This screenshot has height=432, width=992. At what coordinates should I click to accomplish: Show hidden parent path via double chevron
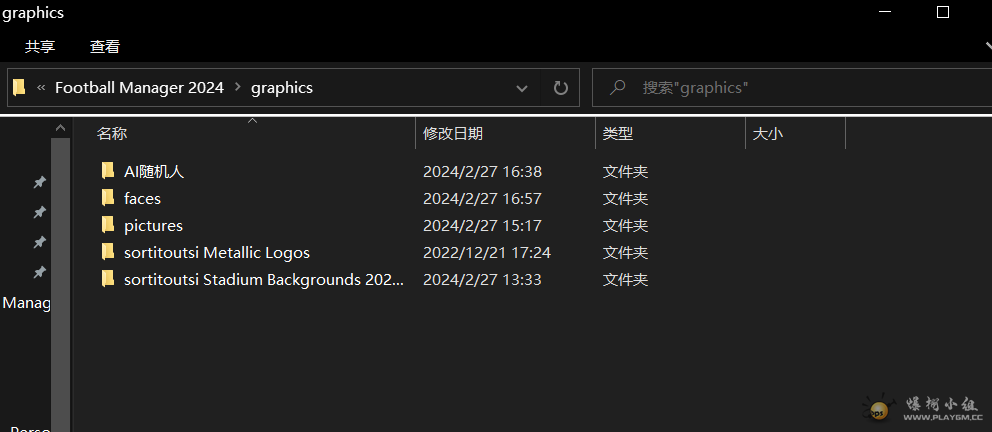click(41, 88)
